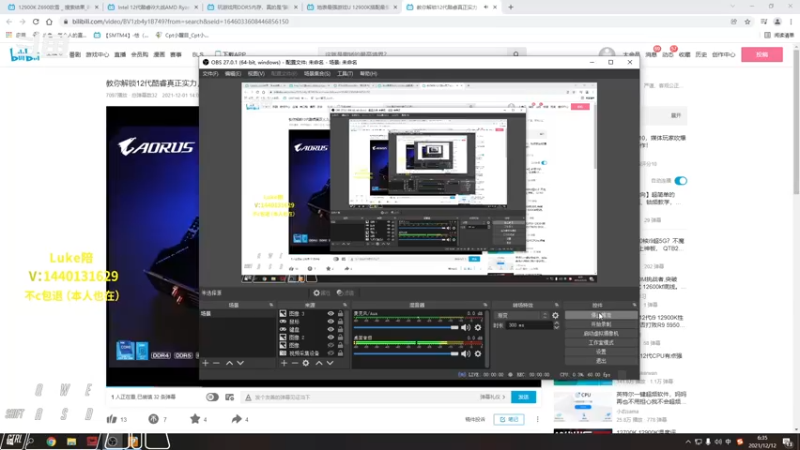
Task: Start recording in OBS Controls
Action: pos(601,324)
